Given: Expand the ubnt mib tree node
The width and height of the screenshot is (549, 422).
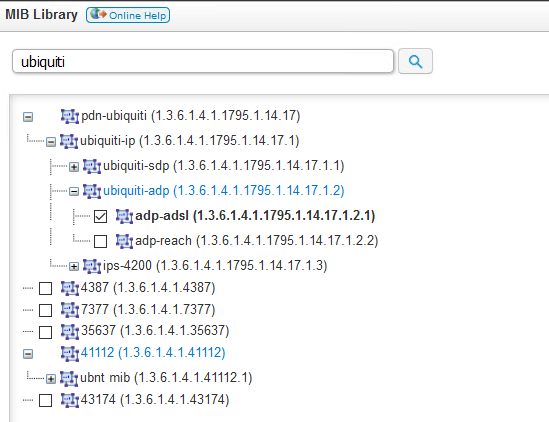Looking at the screenshot, I should 51,379.
